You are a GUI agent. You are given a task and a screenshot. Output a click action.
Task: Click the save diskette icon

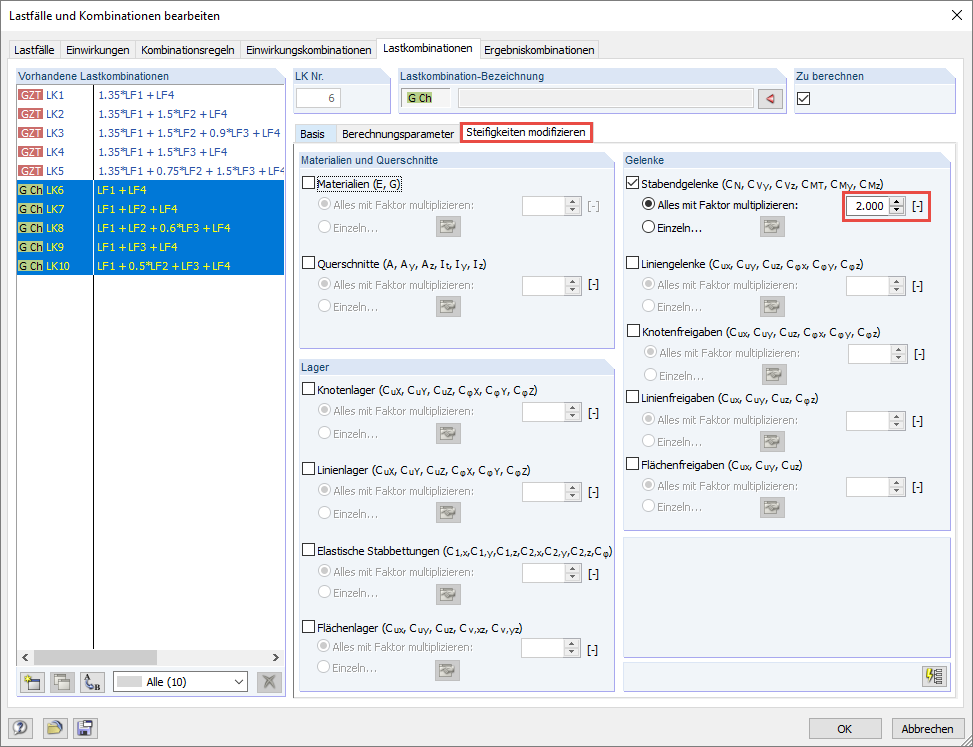[84, 727]
